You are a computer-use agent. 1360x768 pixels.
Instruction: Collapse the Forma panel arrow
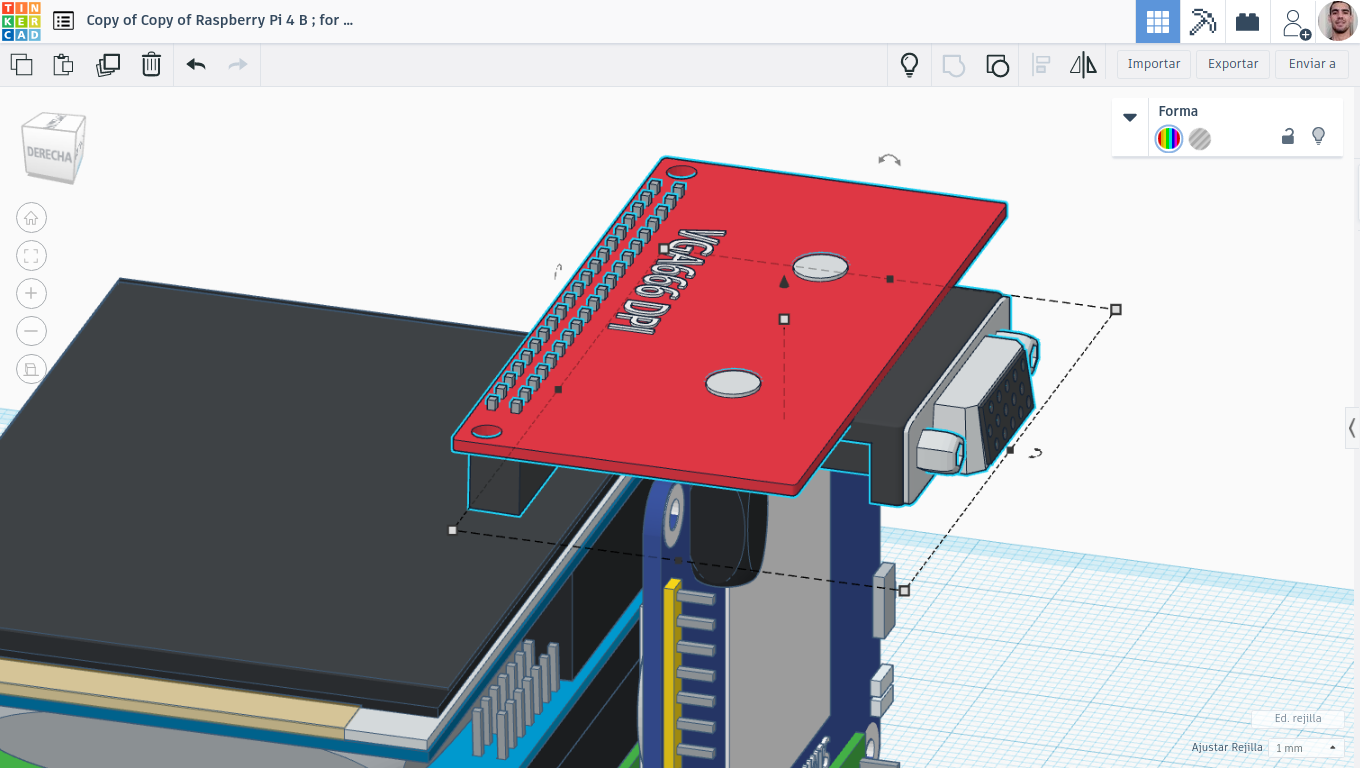1130,117
